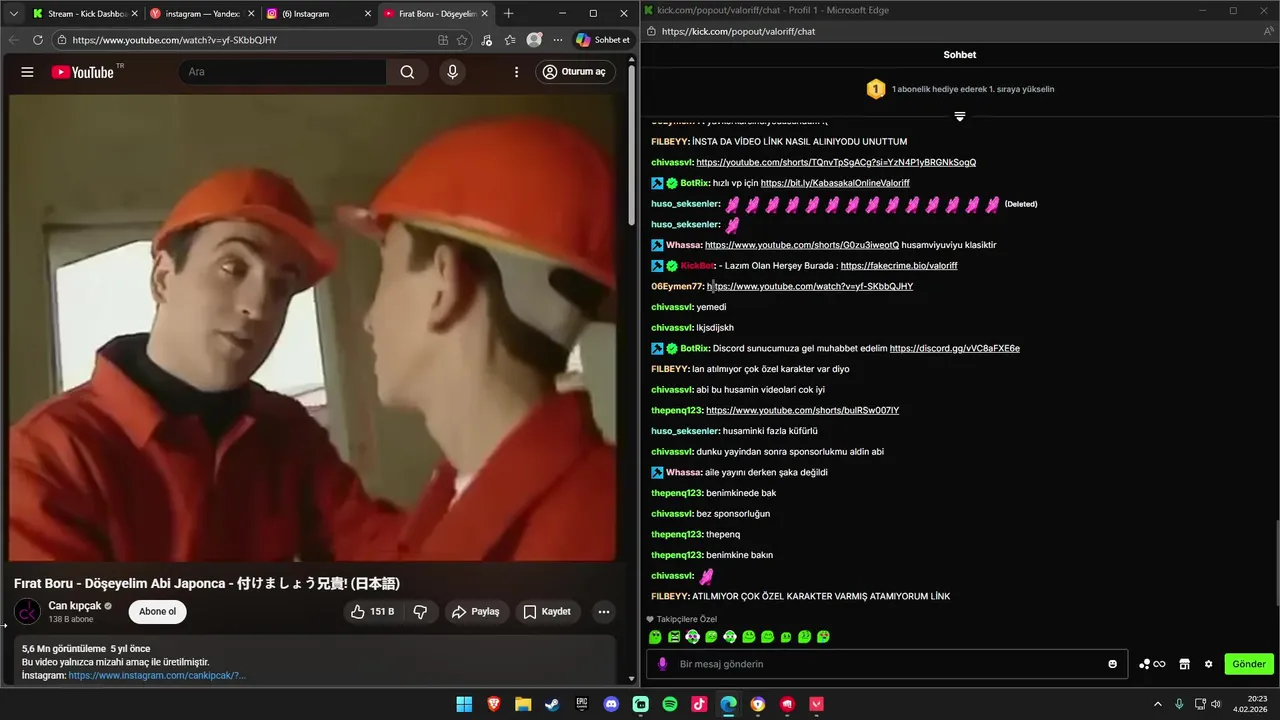Open Edge Copilot Sohbet et button

tap(602, 40)
